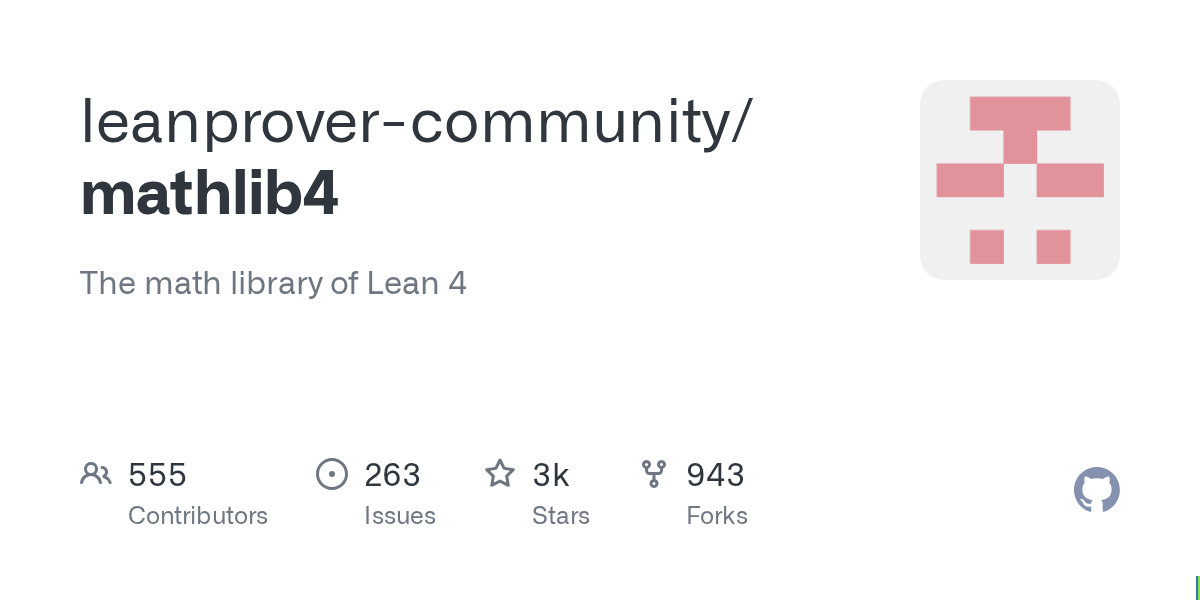Screen dimensions: 1200x600
Task: Open the GitHub Octocat logo
Action: 1096,490
